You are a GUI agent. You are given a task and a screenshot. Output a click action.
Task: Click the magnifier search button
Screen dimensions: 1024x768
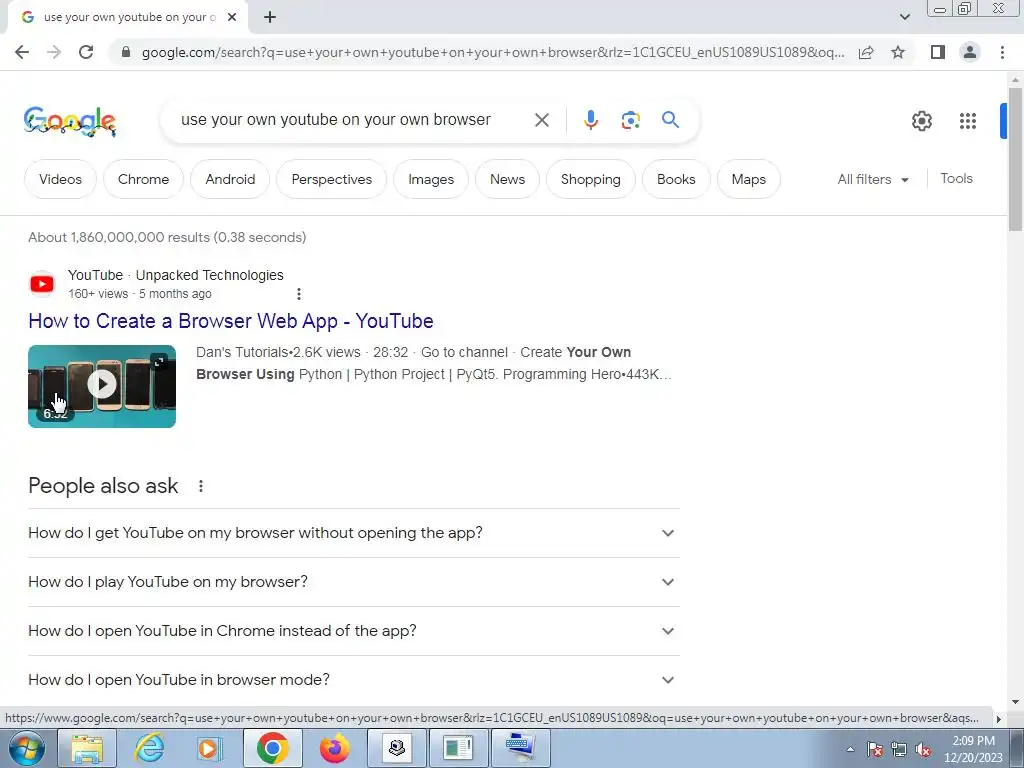pyautogui.click(x=670, y=120)
